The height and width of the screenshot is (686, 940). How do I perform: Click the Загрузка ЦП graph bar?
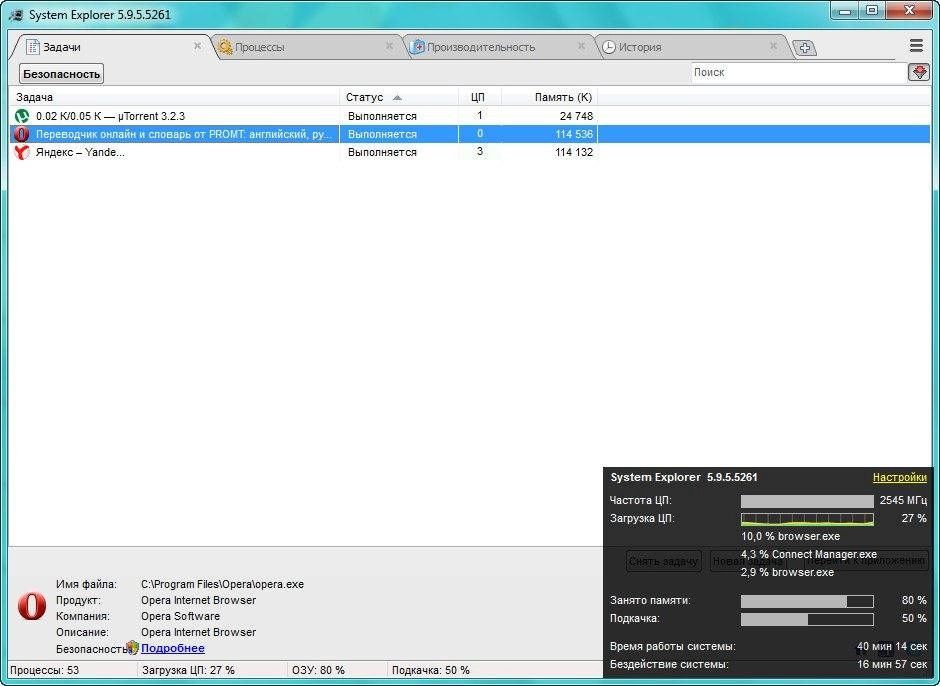(x=807, y=519)
